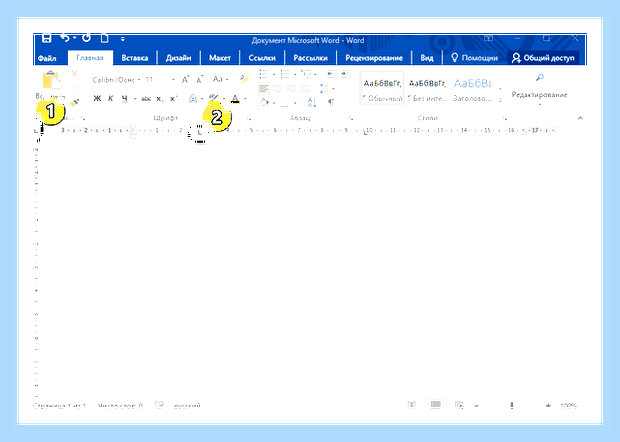Open the font size 11 combo box
Screen dimensions: 620x442
[160, 79]
